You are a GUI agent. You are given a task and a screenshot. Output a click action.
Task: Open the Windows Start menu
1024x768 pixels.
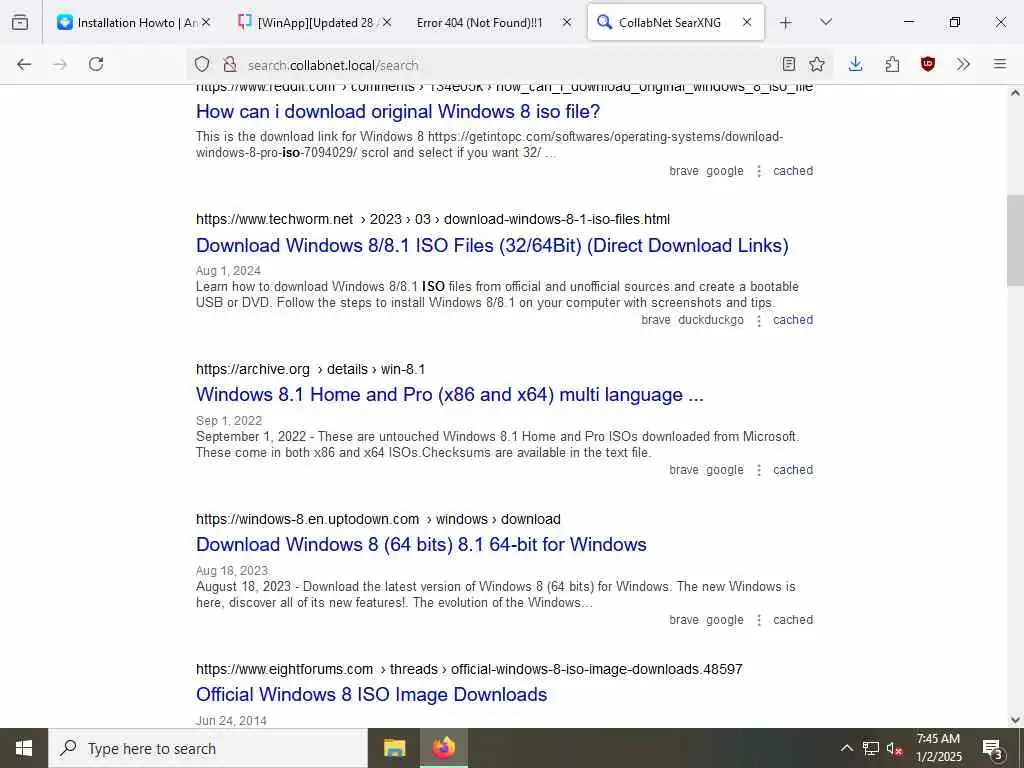pyautogui.click(x=24, y=748)
